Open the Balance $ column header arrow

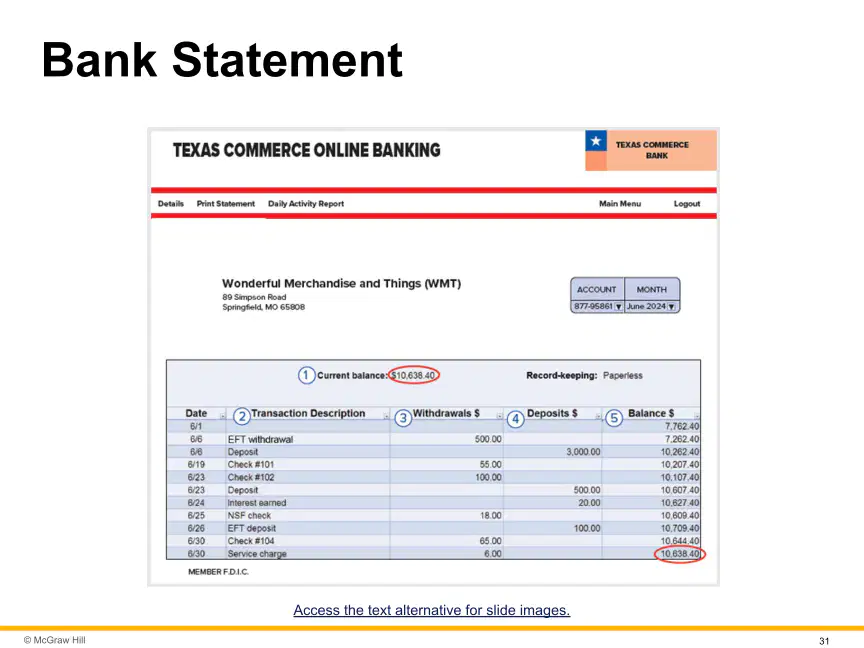click(696, 416)
